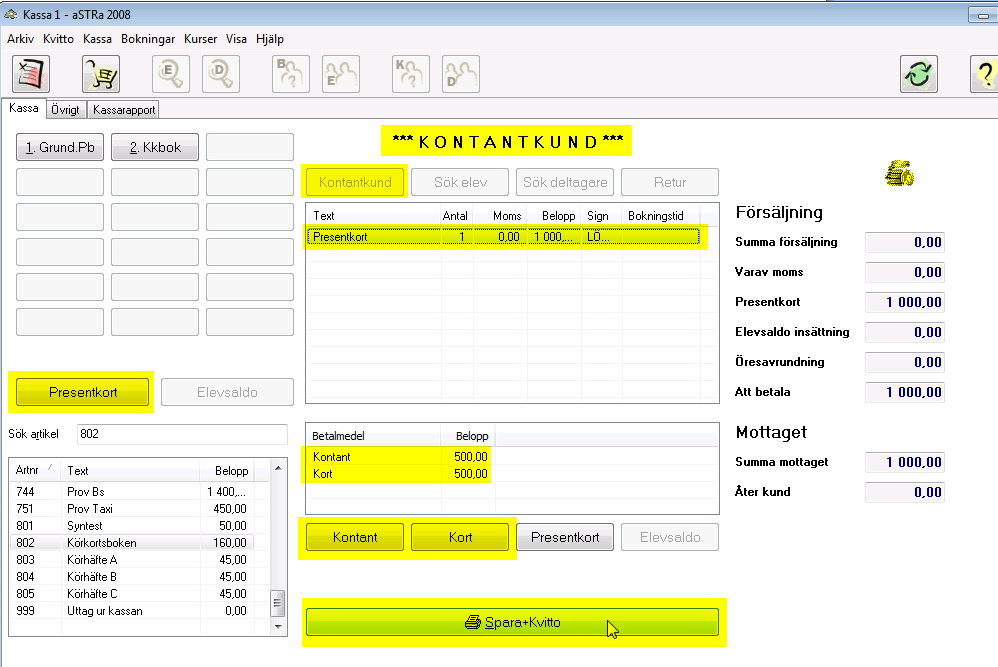Click the search participant (D magnifier) icon
The width and height of the screenshot is (998, 667).
coord(221,74)
